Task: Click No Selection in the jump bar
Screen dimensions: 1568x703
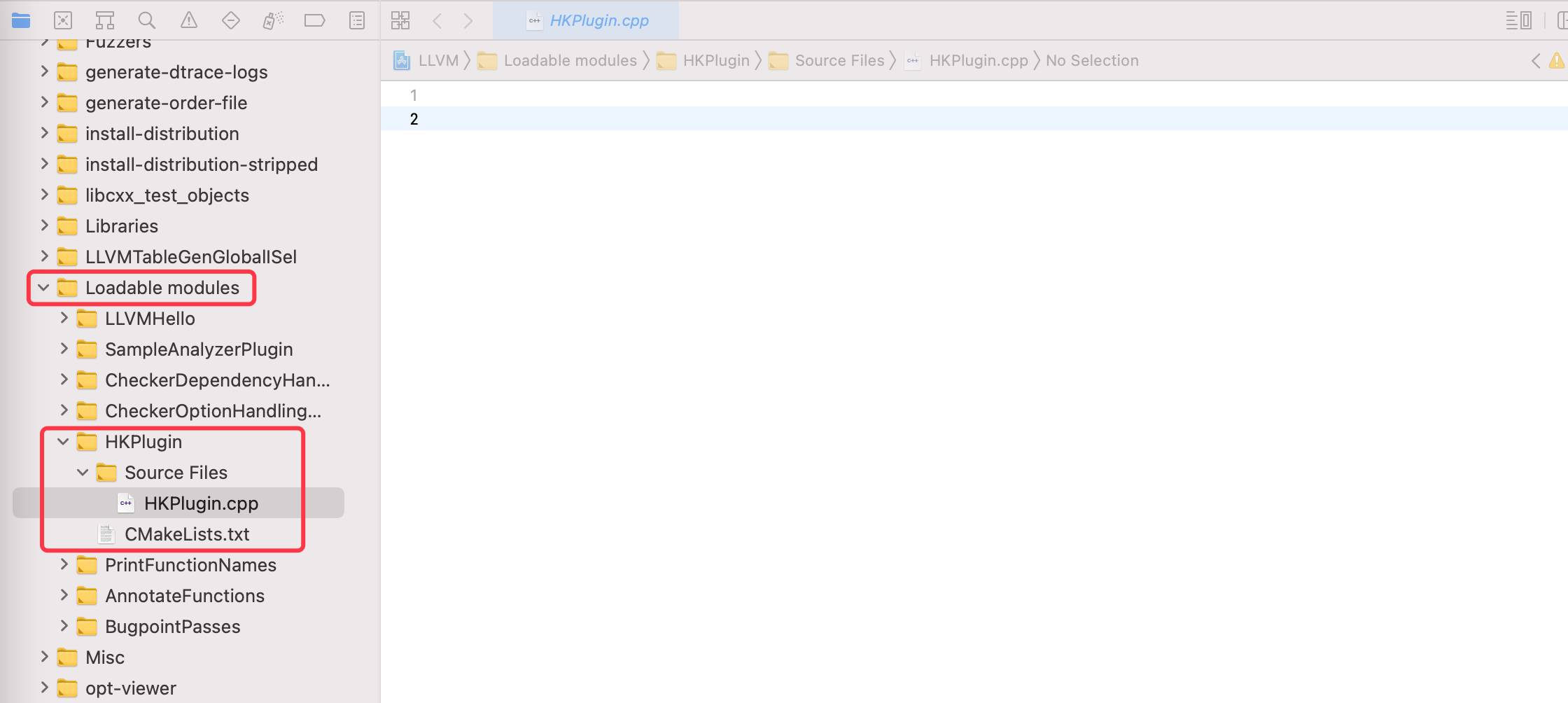Action: pos(1092,61)
